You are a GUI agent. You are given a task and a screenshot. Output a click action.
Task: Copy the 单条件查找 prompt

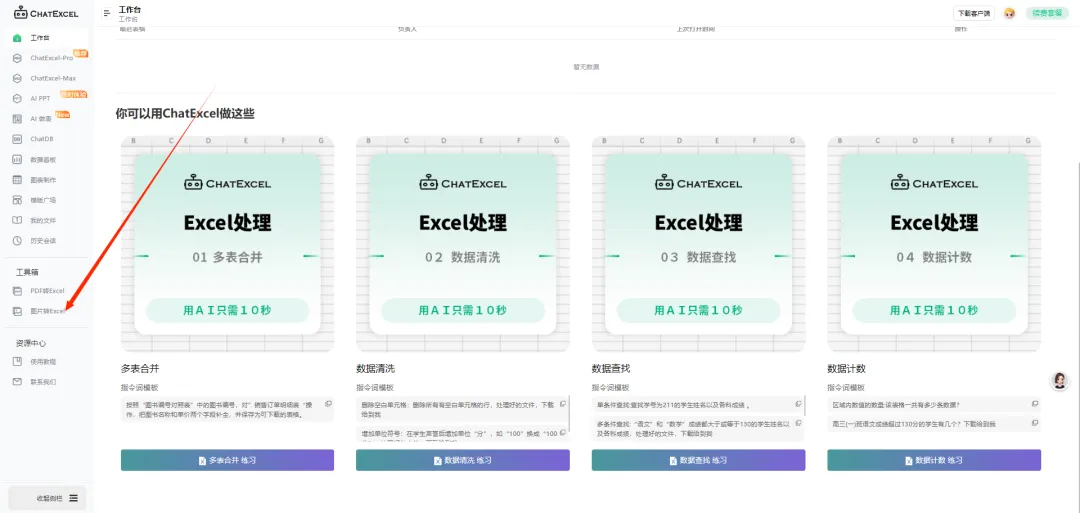[798, 404]
